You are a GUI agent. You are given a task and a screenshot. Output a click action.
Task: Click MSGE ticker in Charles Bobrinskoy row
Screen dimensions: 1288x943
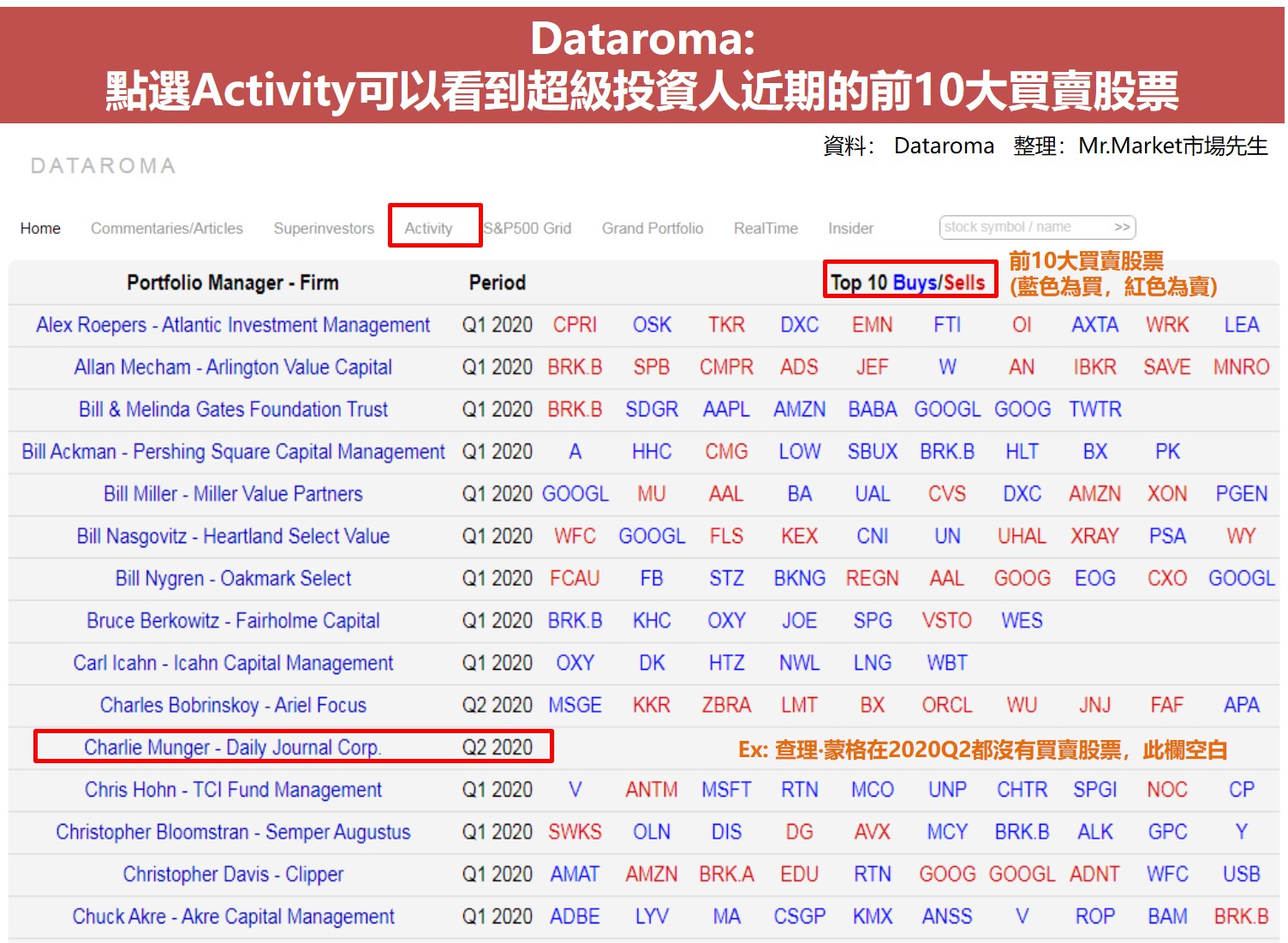pyautogui.click(x=575, y=705)
